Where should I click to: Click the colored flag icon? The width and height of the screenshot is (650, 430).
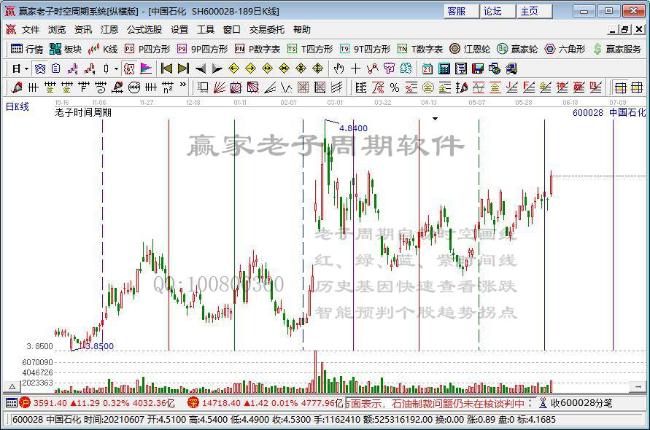tap(146, 68)
